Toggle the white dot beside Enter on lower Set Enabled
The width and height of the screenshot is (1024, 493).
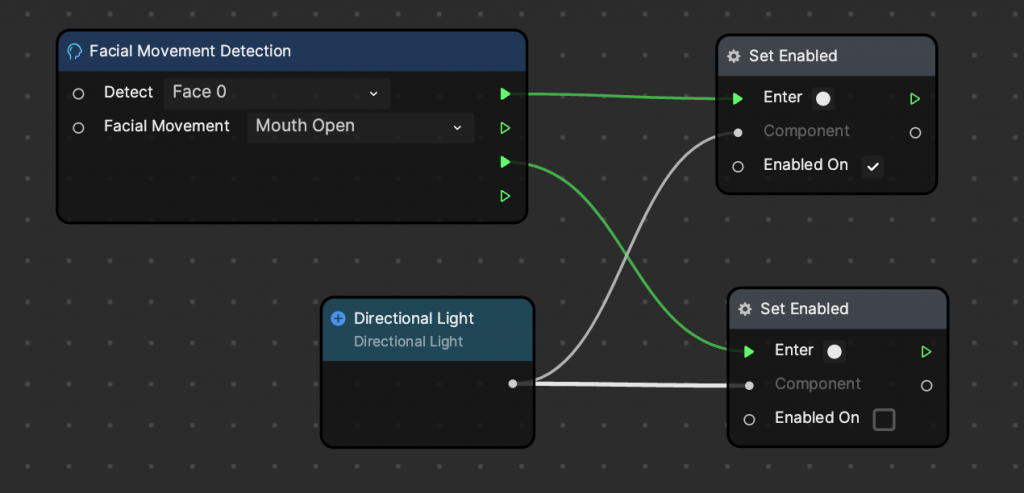(834, 352)
